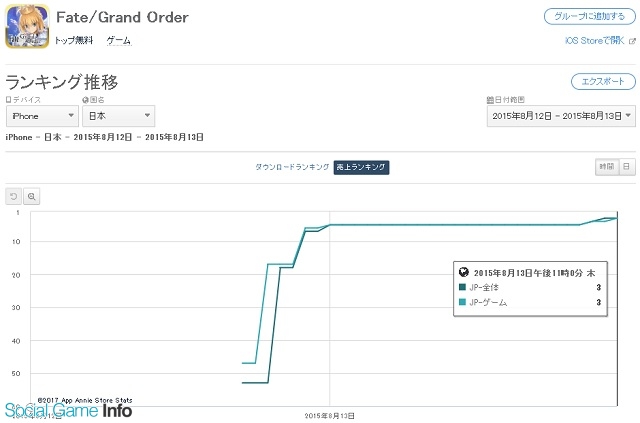Click the JP-ゲーム color swatch in legend

tap(462, 302)
